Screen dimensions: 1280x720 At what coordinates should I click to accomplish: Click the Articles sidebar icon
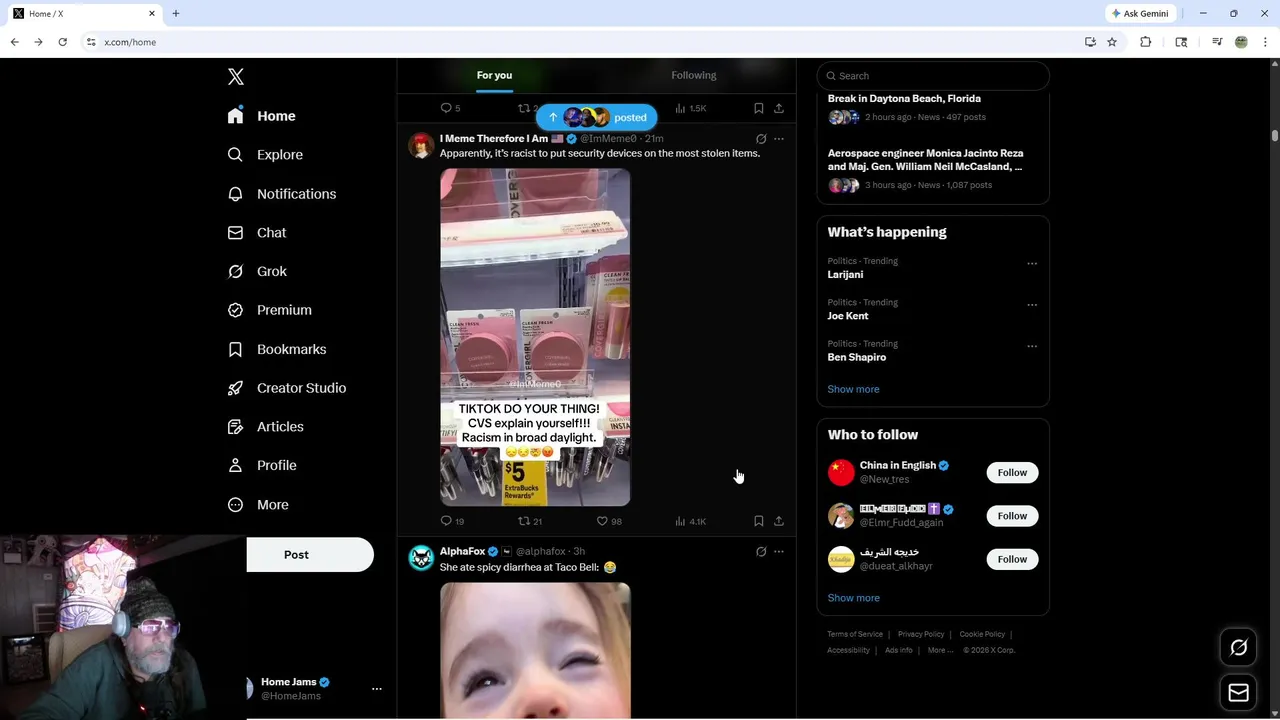[235, 427]
